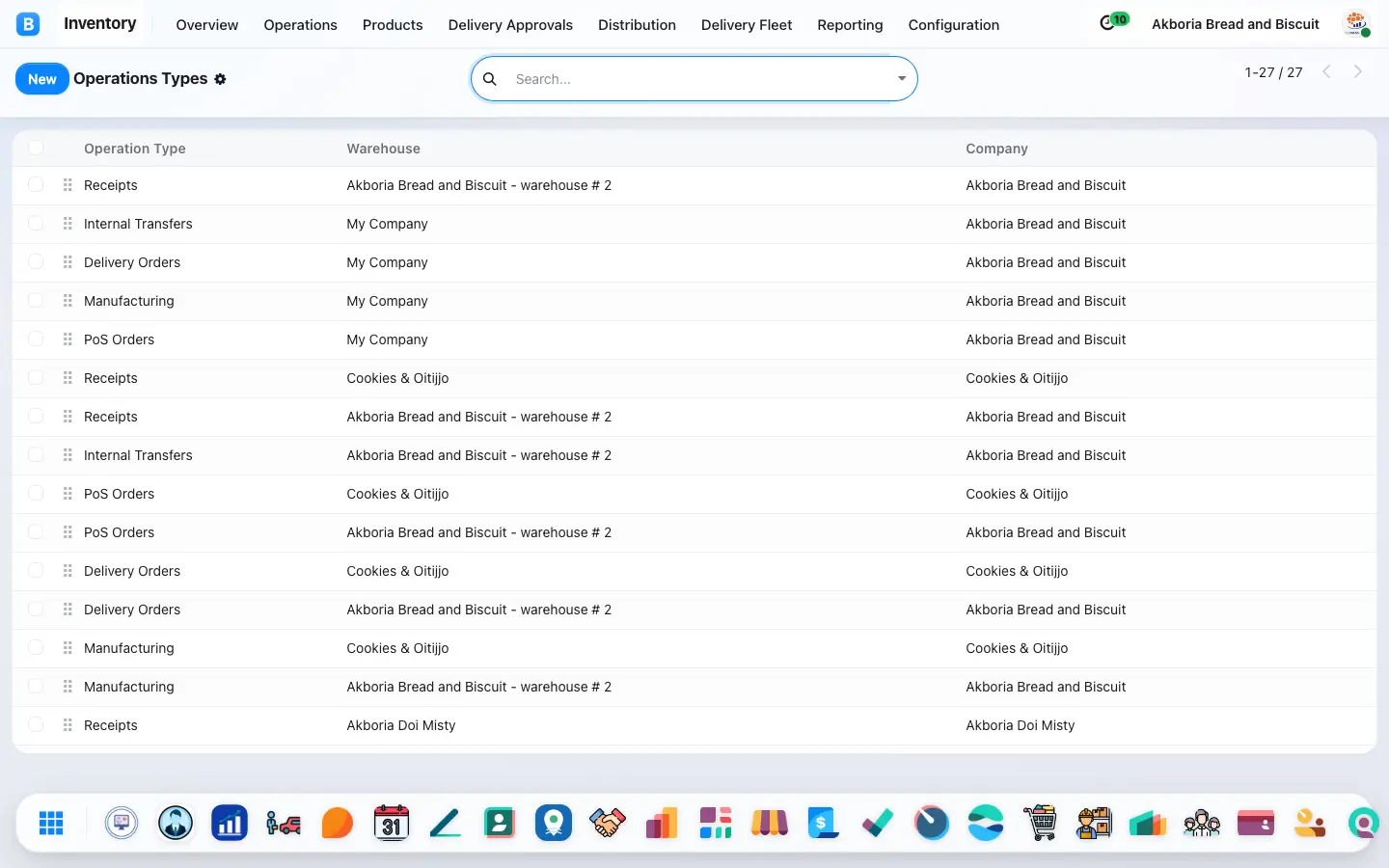Open the gear actions menu beside Operations Types
Viewport: 1389px width, 868px height.
(220, 79)
